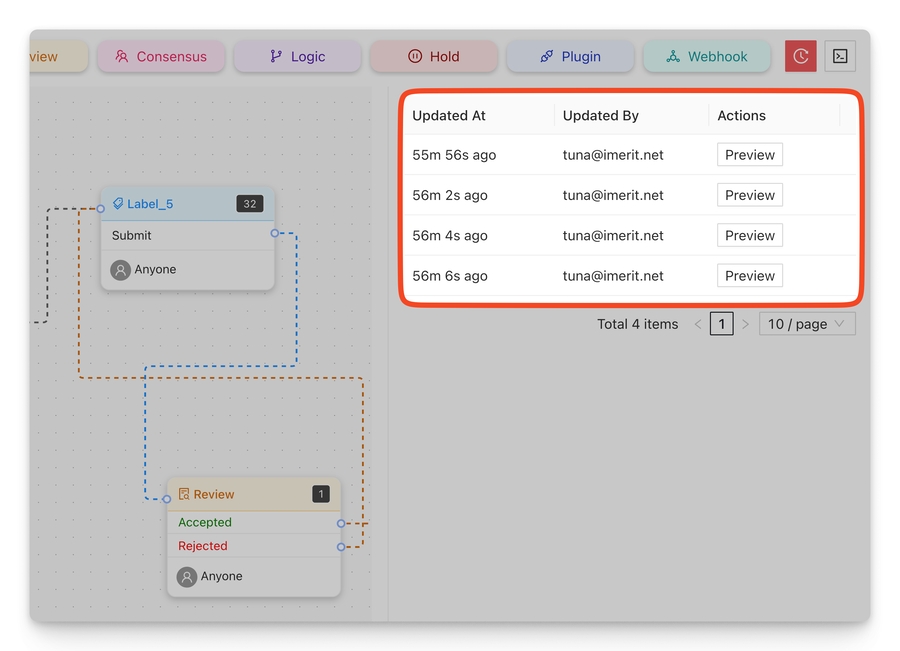This screenshot has height=651, width=900.
Task: Click the Review stage icon
Action: pyautogui.click(x=184, y=494)
